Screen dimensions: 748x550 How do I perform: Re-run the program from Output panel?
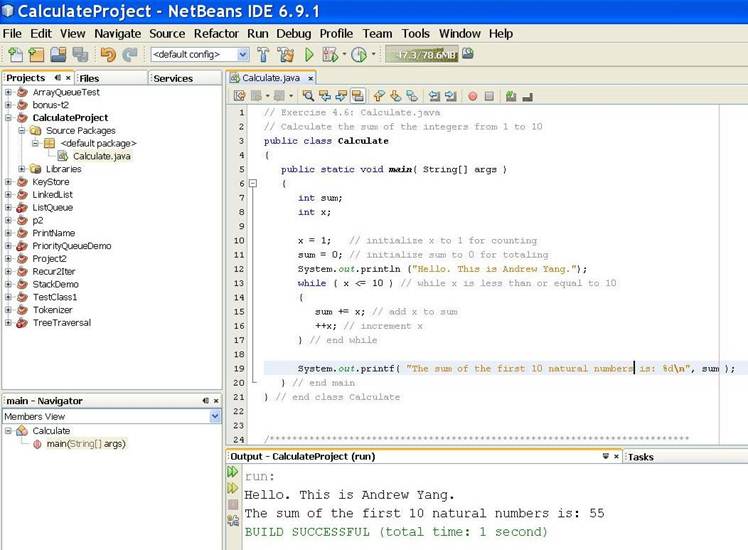tap(233, 472)
